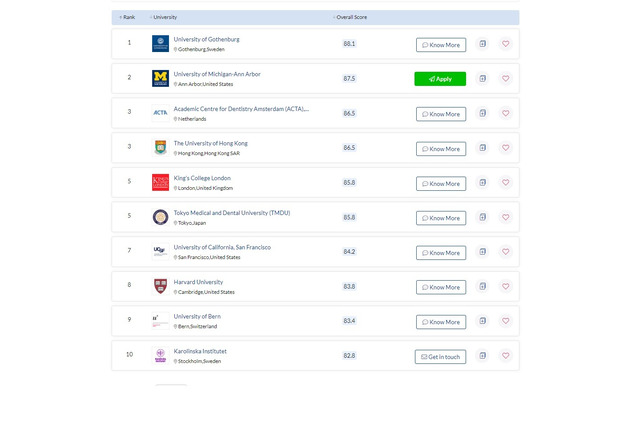
Task: Know More about University of Bern
Action: pyautogui.click(x=441, y=322)
